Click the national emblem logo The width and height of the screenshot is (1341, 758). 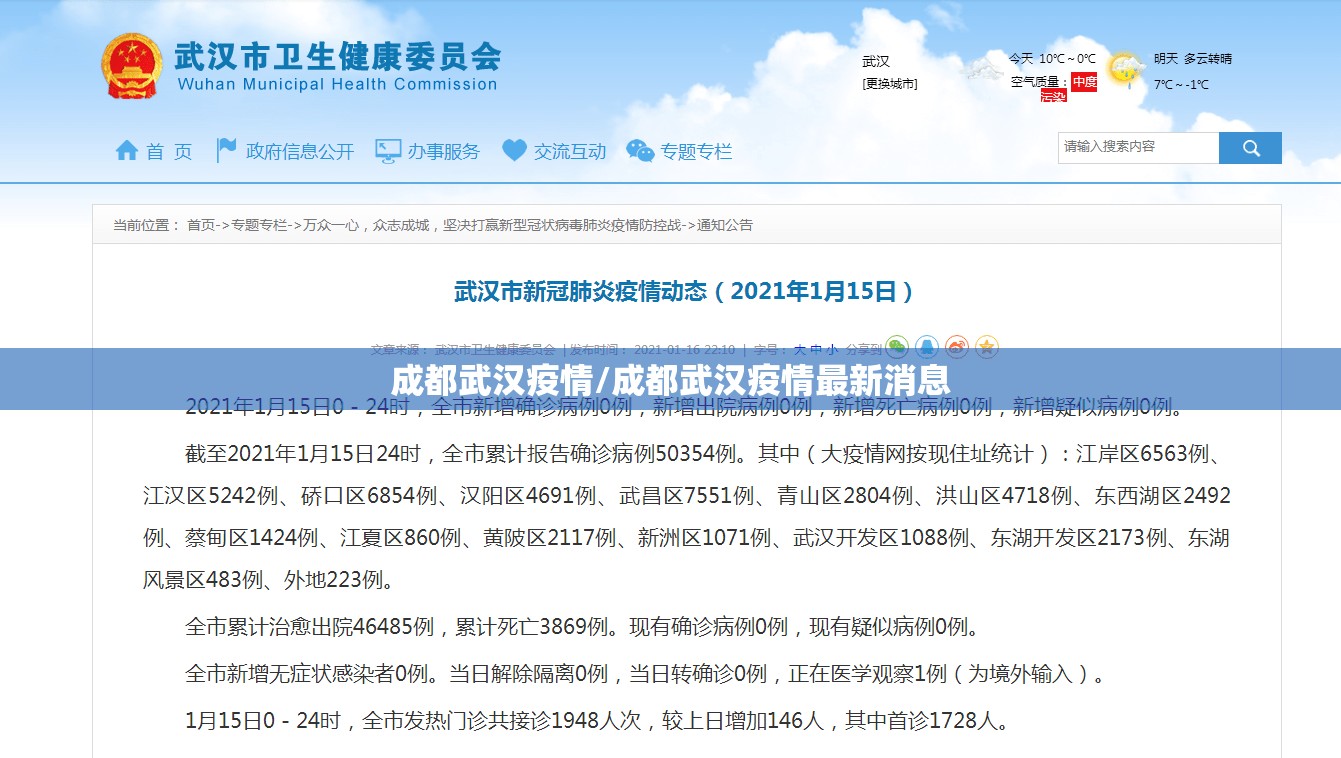(x=132, y=66)
